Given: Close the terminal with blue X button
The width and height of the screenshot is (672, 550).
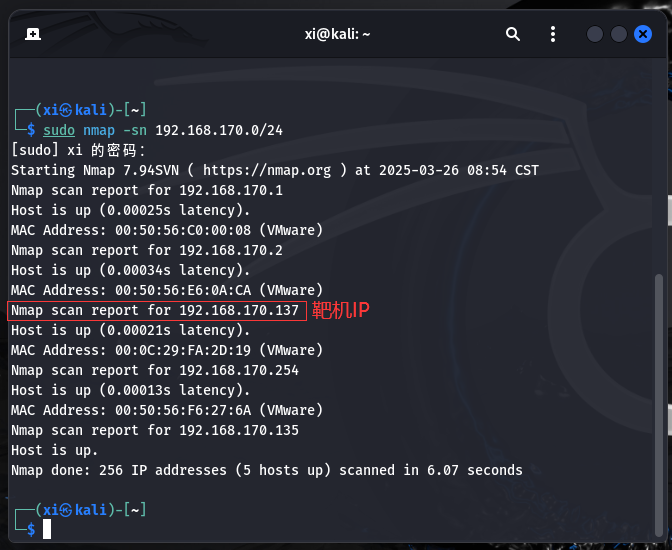Looking at the screenshot, I should click(x=643, y=34).
